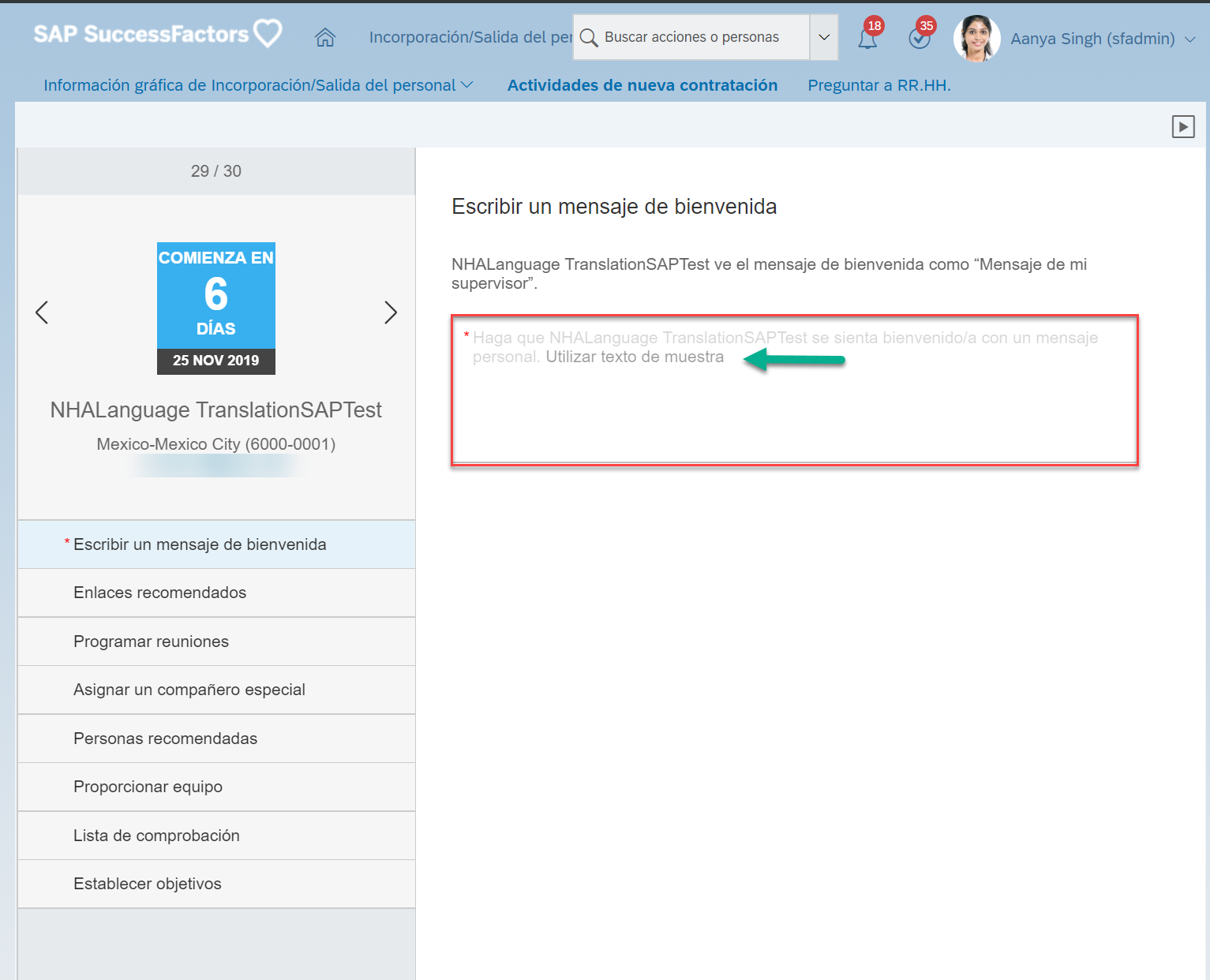The width and height of the screenshot is (1210, 980).
Task: Open Actividades de nueva contratación tab
Action: [642, 85]
